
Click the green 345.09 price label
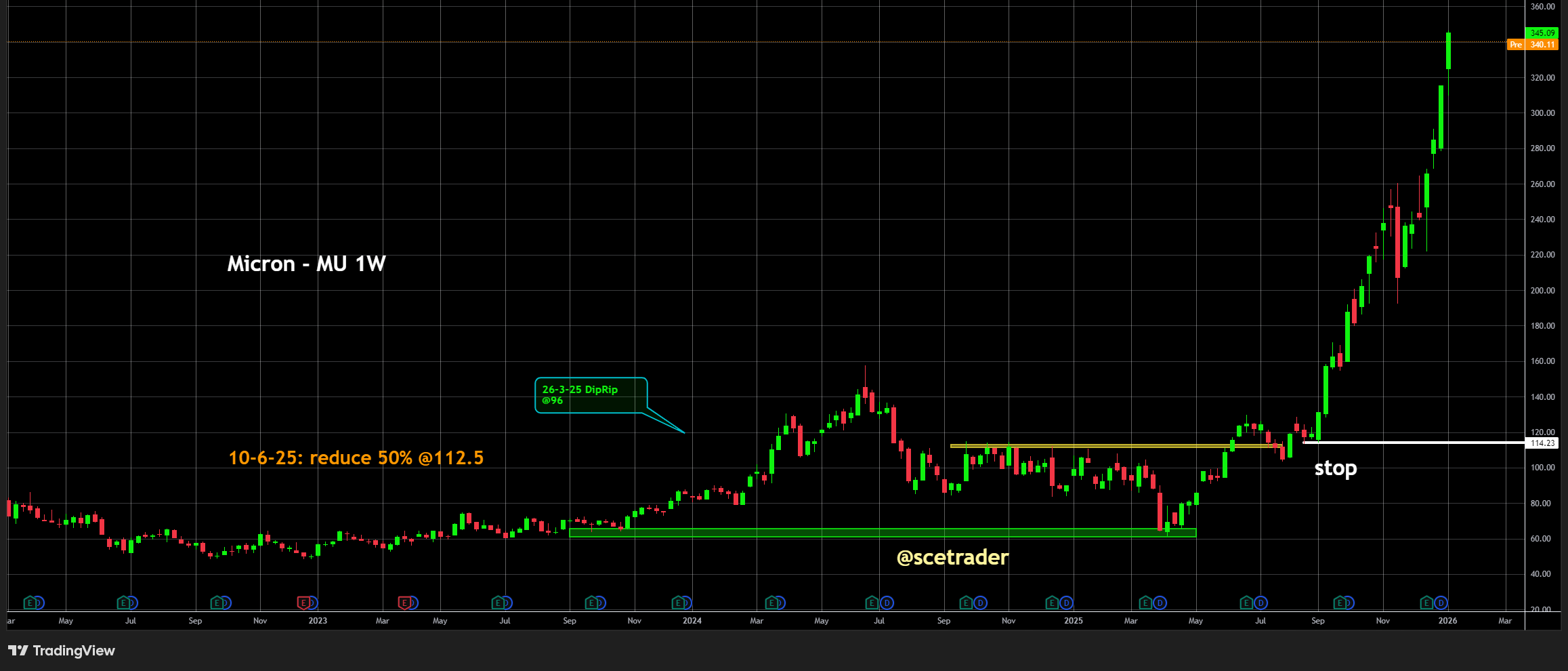point(1542,33)
